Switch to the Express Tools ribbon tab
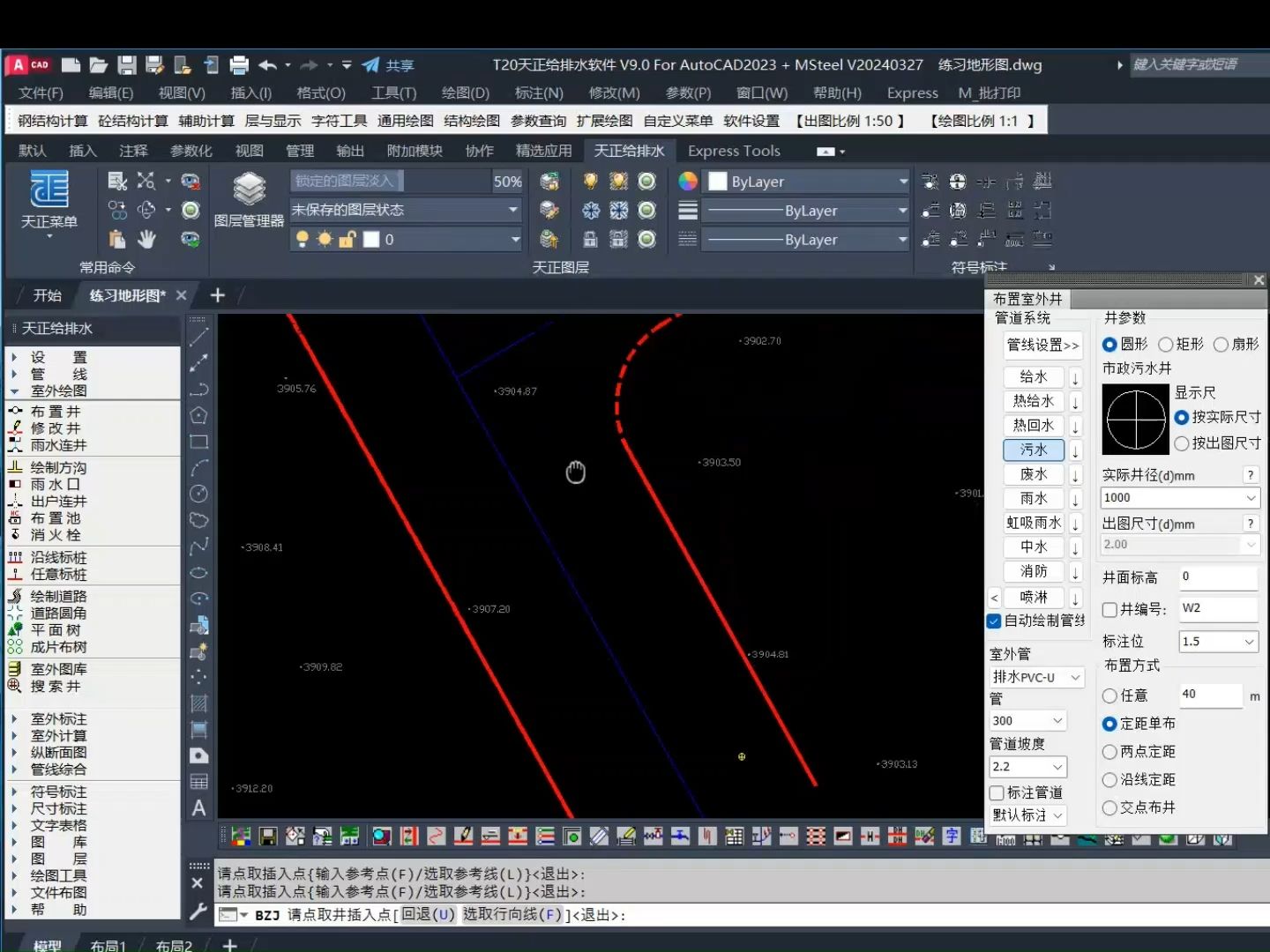Viewport: 1270px width, 952px height. coord(734,151)
